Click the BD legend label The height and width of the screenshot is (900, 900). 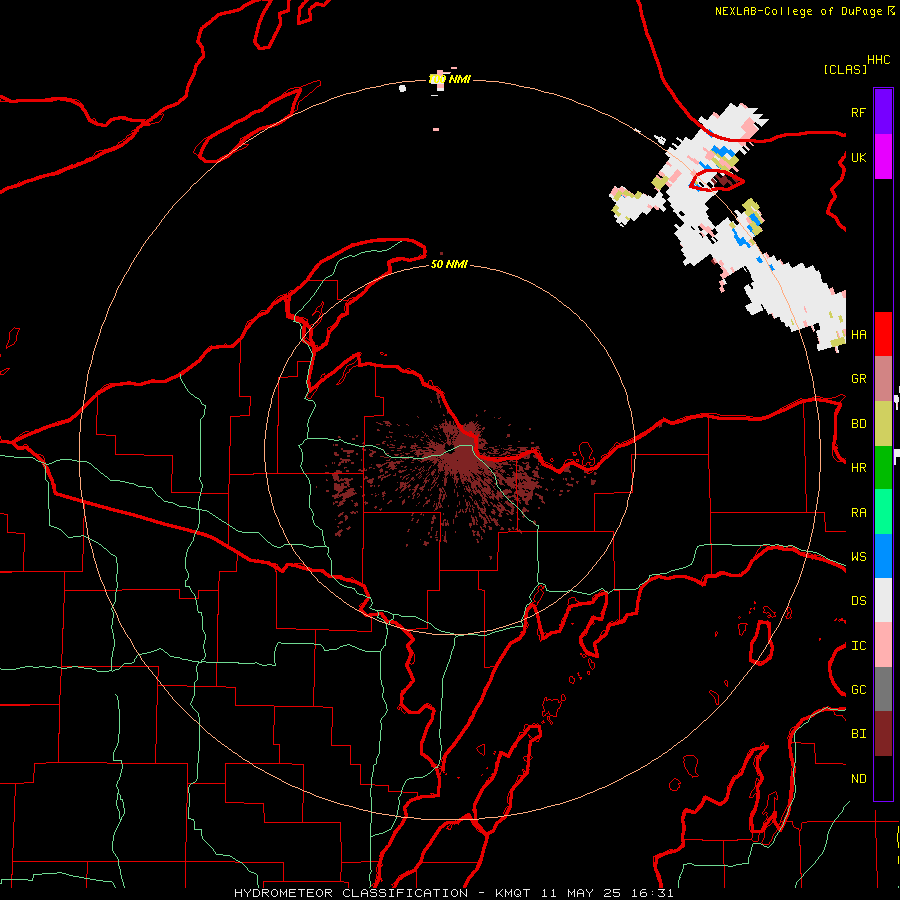pos(858,424)
